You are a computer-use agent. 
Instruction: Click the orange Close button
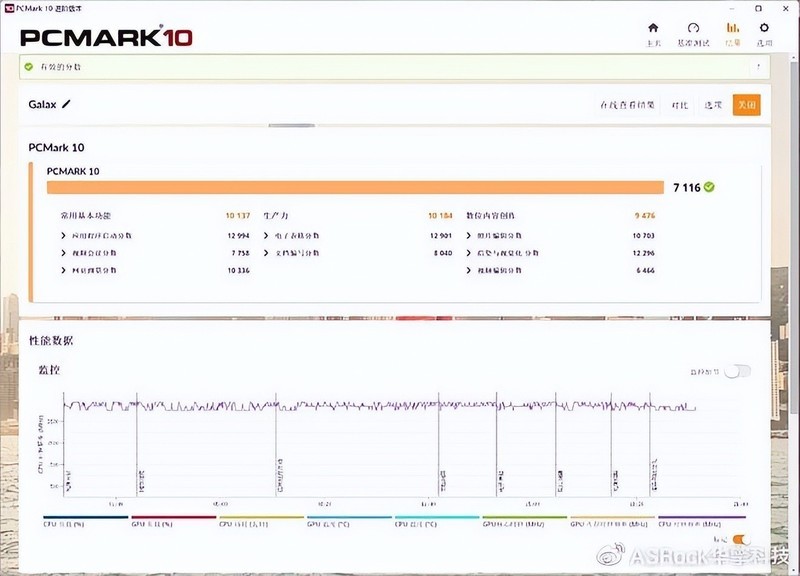746,105
